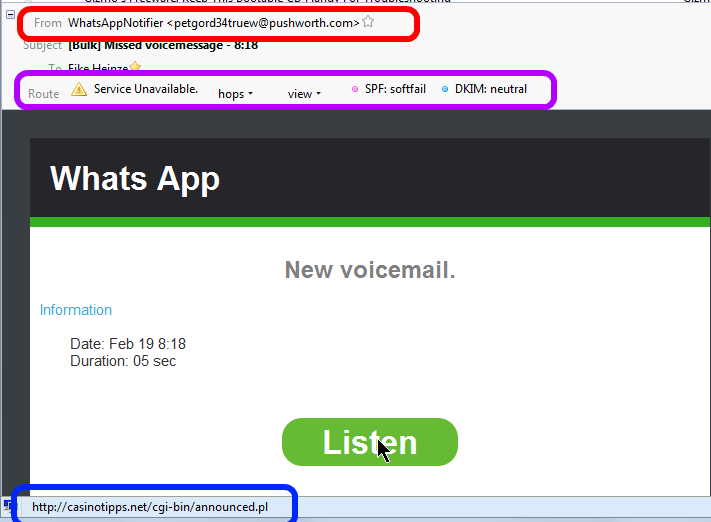Click the Duration: 05 sec text

(123, 361)
